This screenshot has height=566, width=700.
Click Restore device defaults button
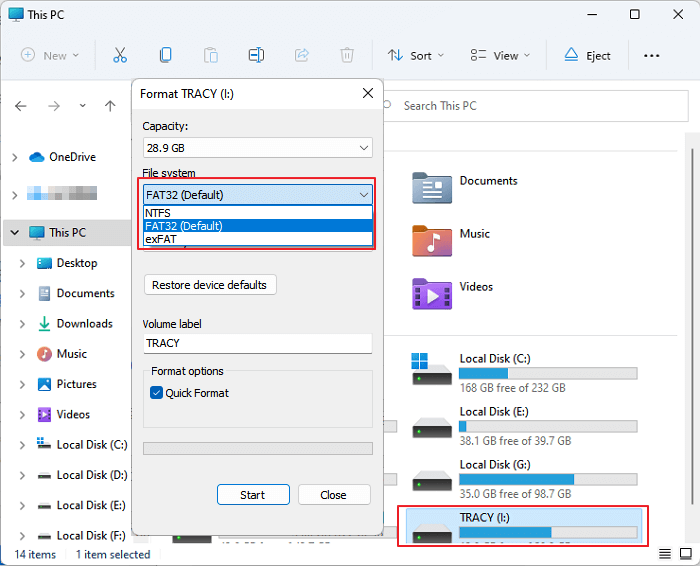[x=210, y=285]
